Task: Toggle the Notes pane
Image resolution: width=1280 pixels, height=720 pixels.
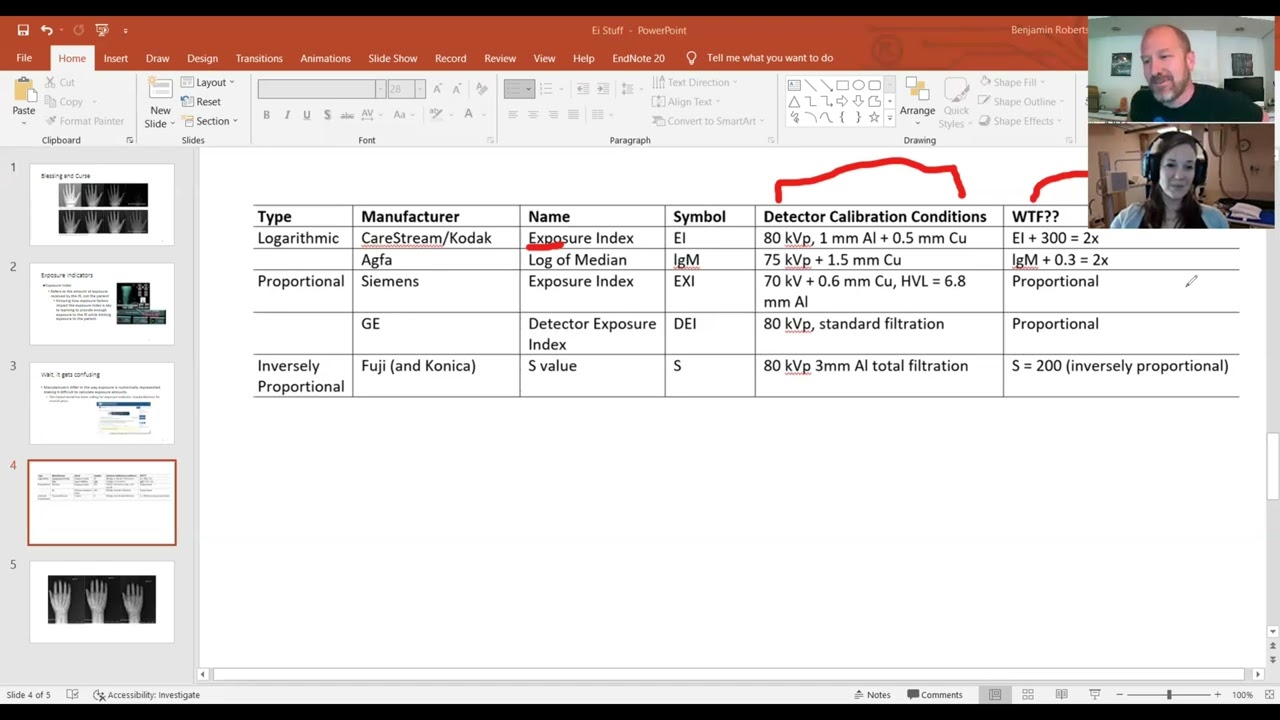Action: coord(872,695)
